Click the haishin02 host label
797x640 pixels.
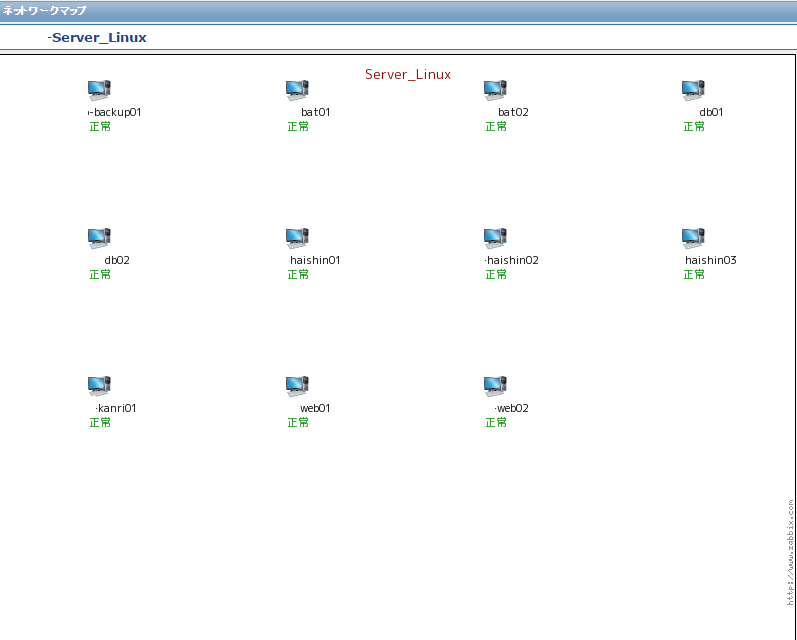click(x=512, y=260)
